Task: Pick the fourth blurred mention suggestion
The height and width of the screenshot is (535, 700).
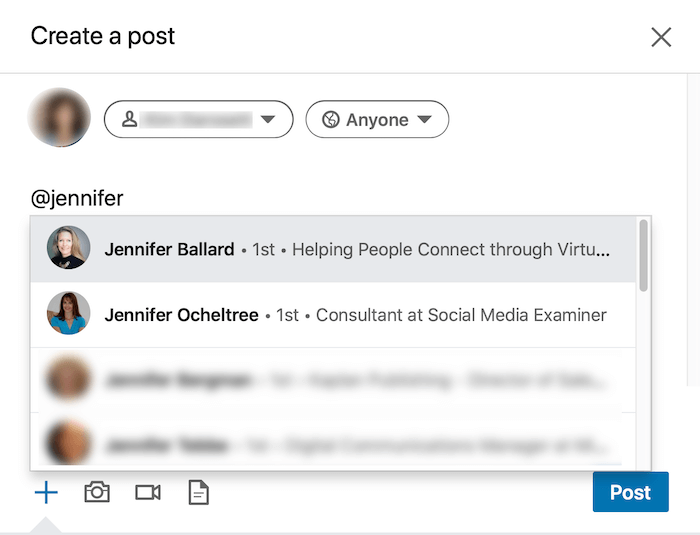Action: tap(330, 442)
